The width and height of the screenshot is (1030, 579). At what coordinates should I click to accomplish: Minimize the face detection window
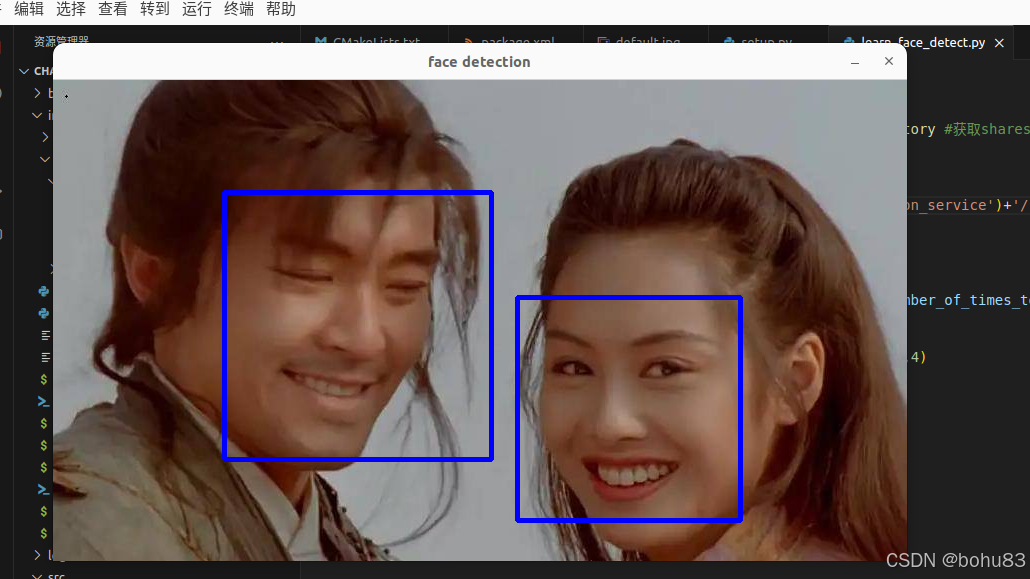point(855,62)
